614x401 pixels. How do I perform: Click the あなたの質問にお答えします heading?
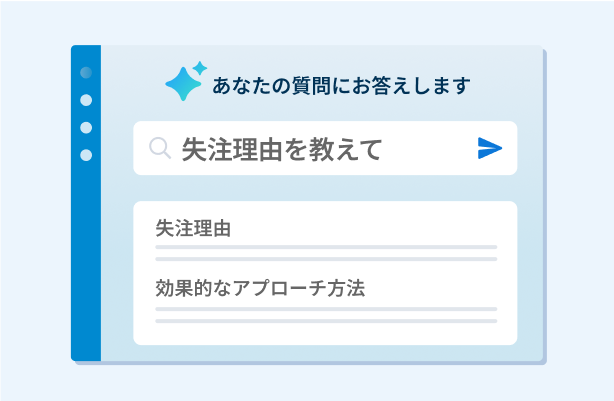pyautogui.click(x=341, y=86)
